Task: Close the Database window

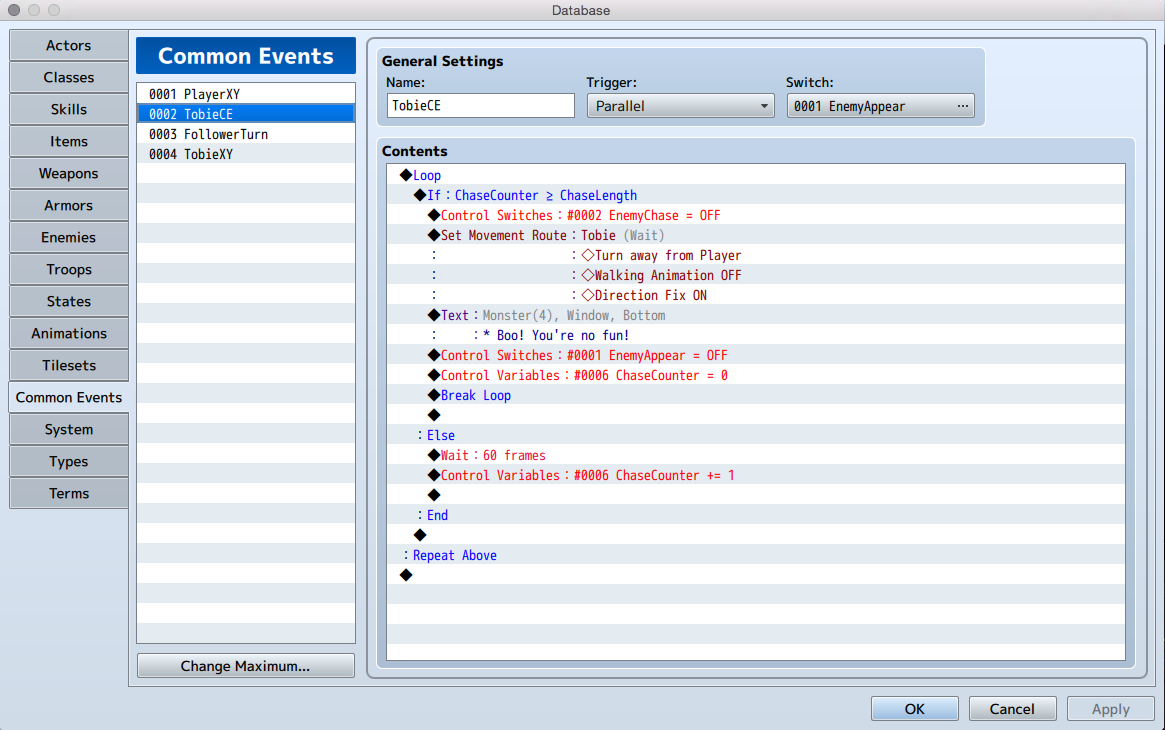Action: coord(14,10)
